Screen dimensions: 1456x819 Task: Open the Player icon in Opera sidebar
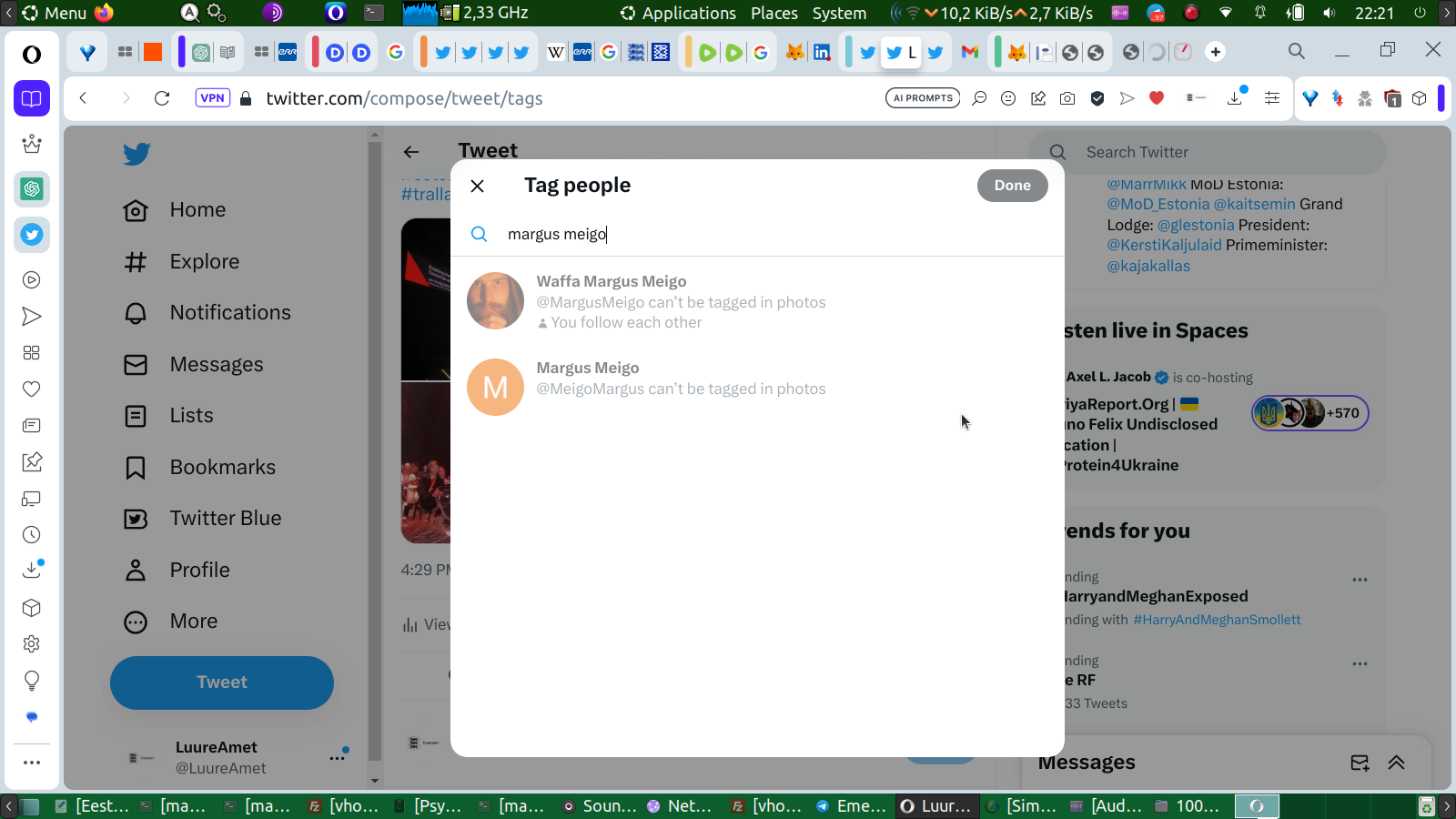pos(32,280)
